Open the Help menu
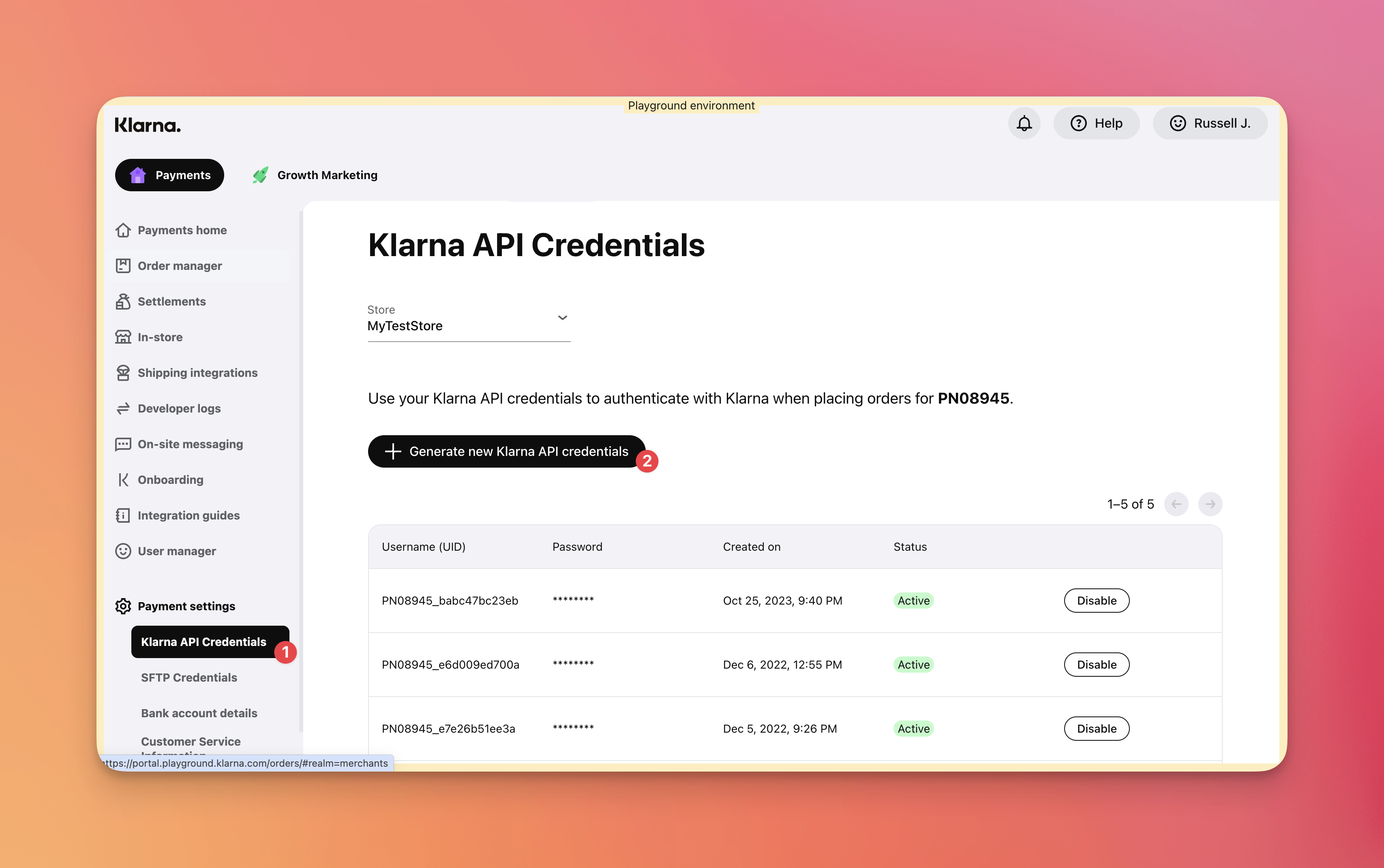 [1096, 123]
